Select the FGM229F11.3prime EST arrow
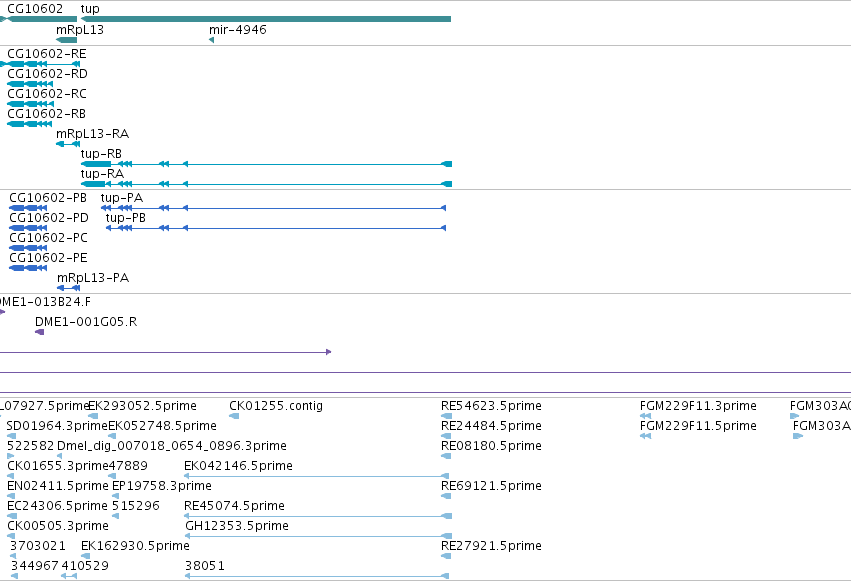 [645, 416]
